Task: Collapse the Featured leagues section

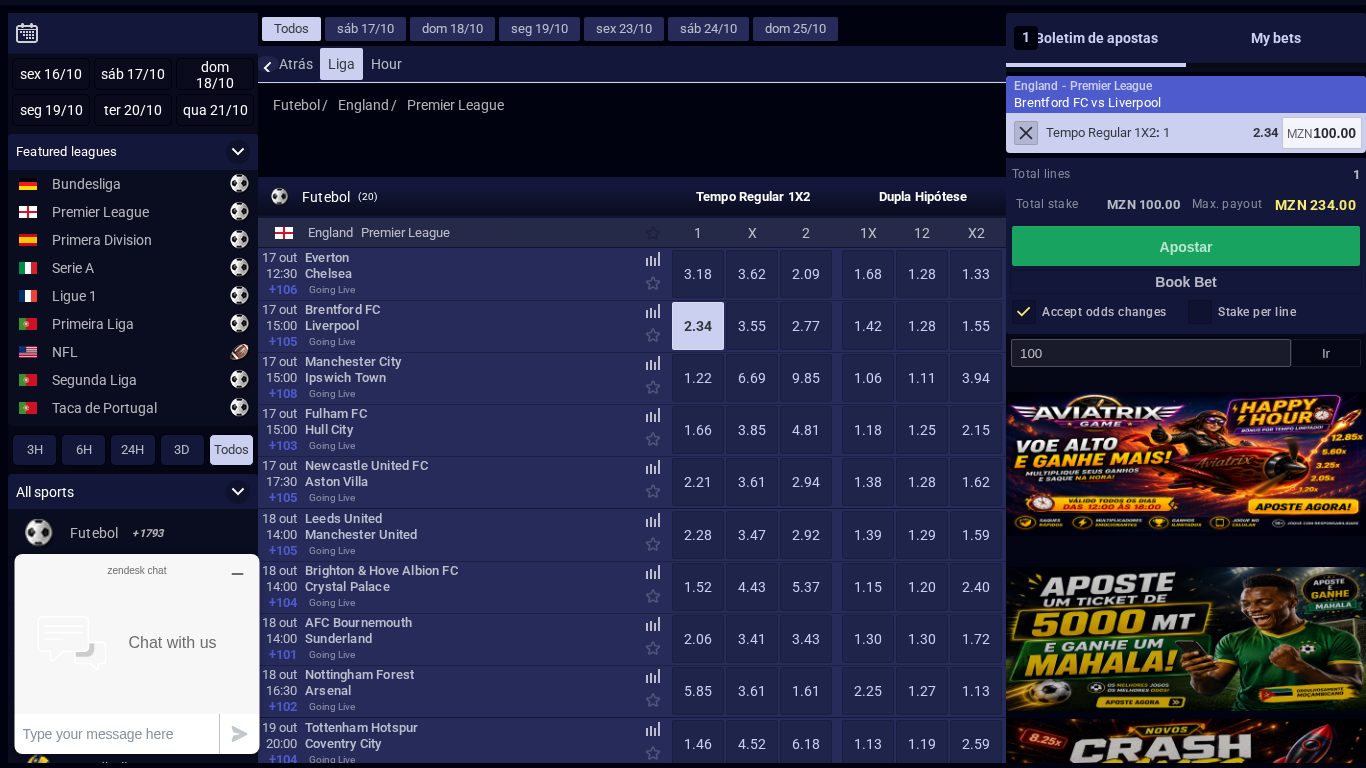Action: tap(238, 152)
